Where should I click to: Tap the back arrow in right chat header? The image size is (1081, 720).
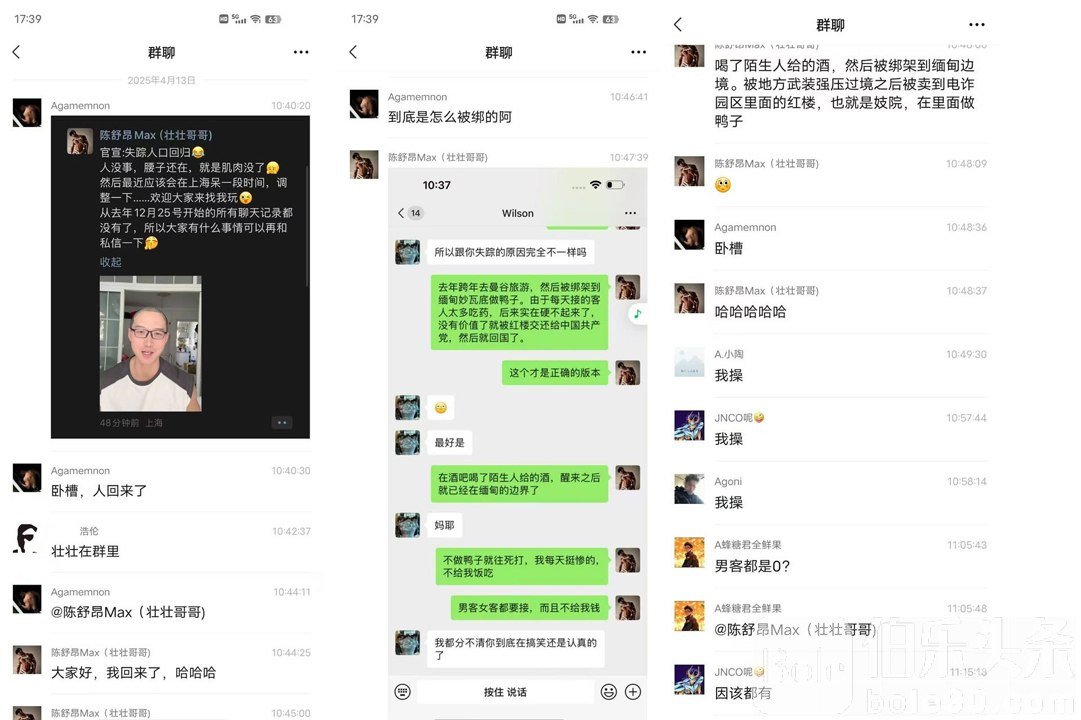point(678,25)
